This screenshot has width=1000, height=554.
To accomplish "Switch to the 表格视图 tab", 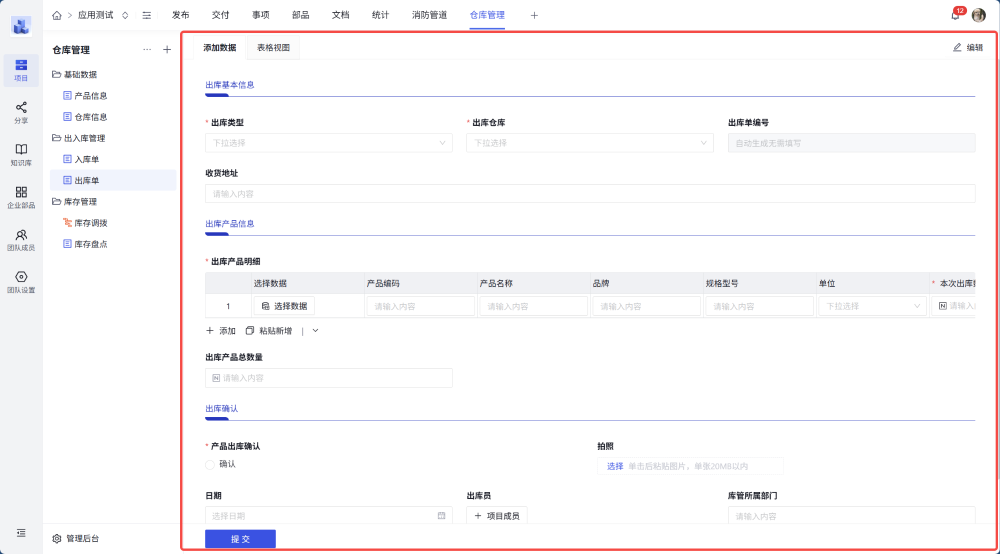I will coord(273,47).
